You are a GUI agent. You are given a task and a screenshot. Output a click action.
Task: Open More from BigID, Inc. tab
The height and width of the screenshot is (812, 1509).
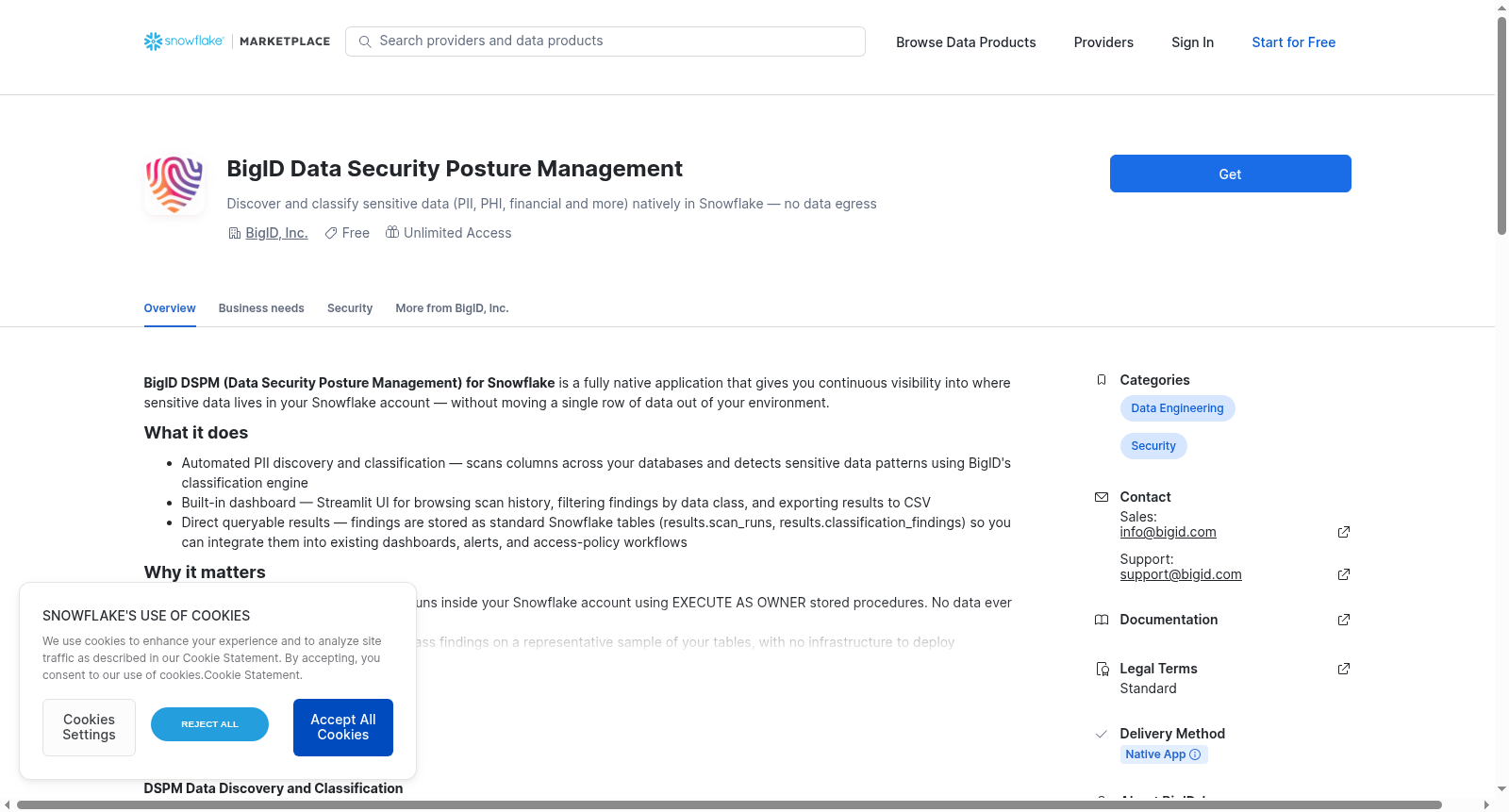[452, 308]
